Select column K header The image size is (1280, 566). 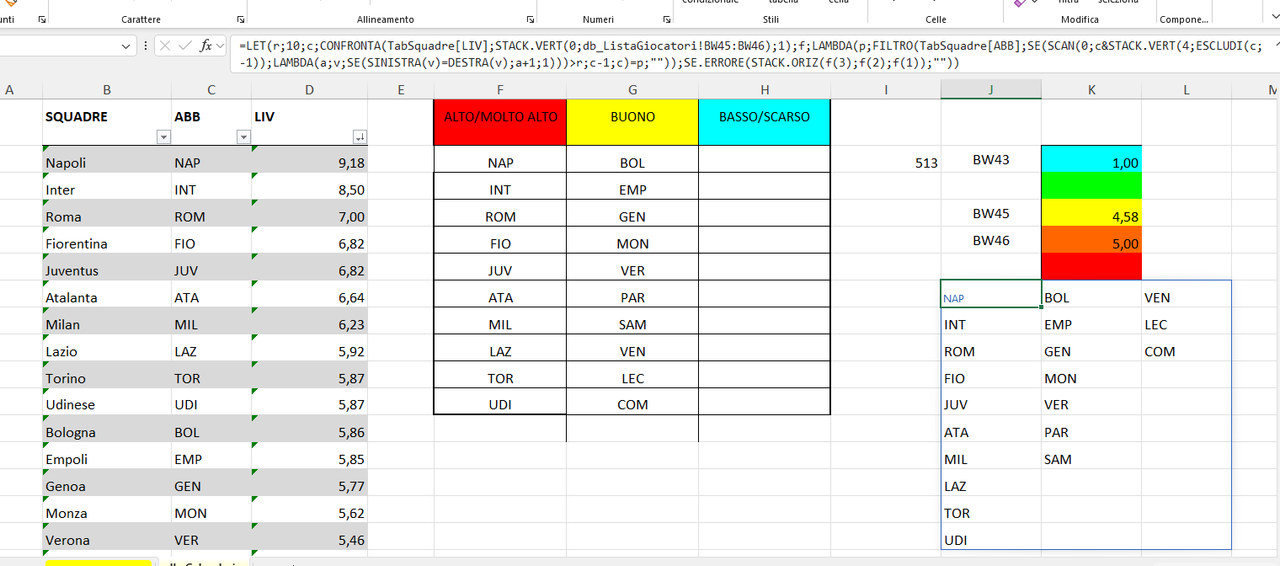click(x=1091, y=90)
